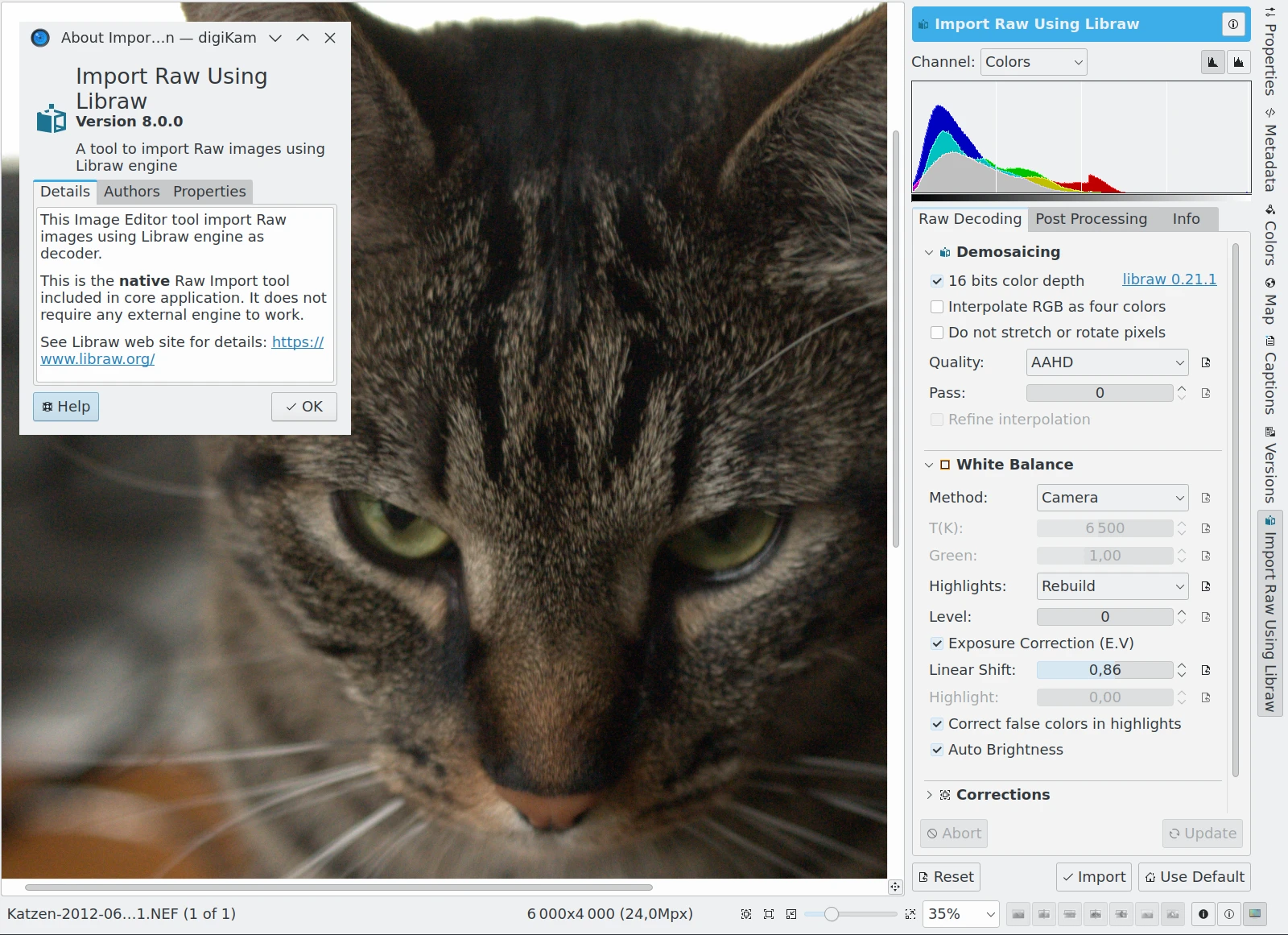The width and height of the screenshot is (1288, 935).
Task: Toggle the under-exposure indicator icon
Action: tap(1203, 914)
